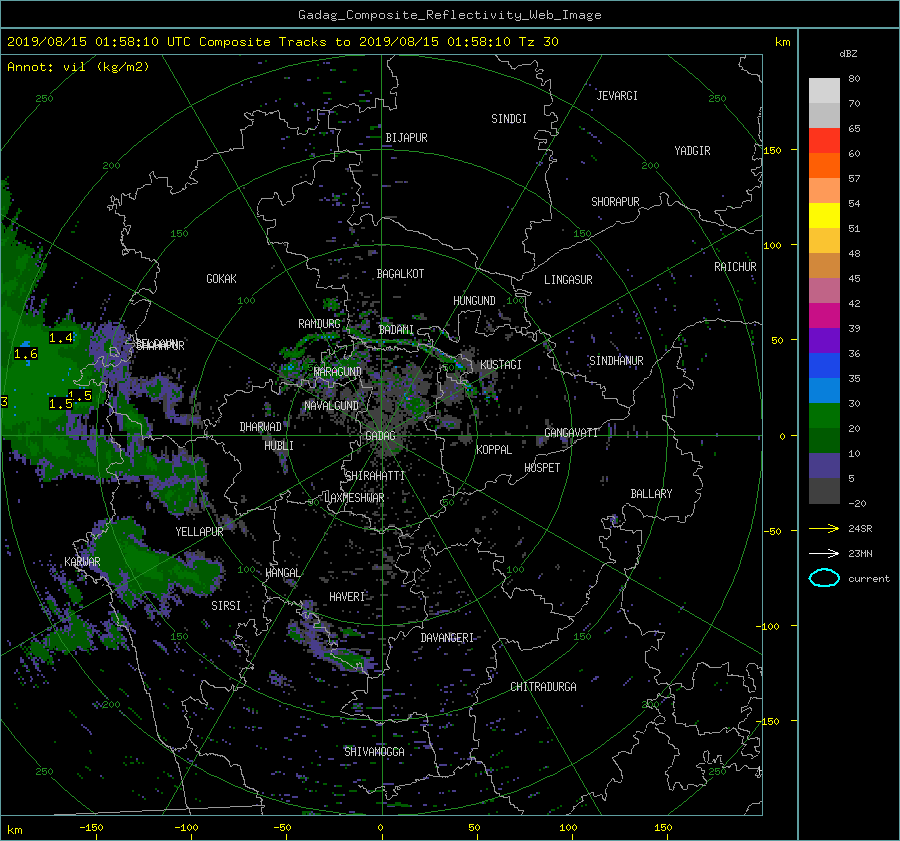Image resolution: width=900 pixels, height=841 pixels.
Task: Click the GOKAK city label
Action: [x=221, y=278]
